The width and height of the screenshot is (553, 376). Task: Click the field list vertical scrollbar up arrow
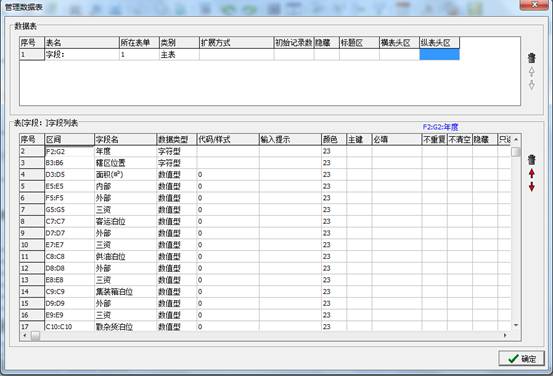pos(516,140)
